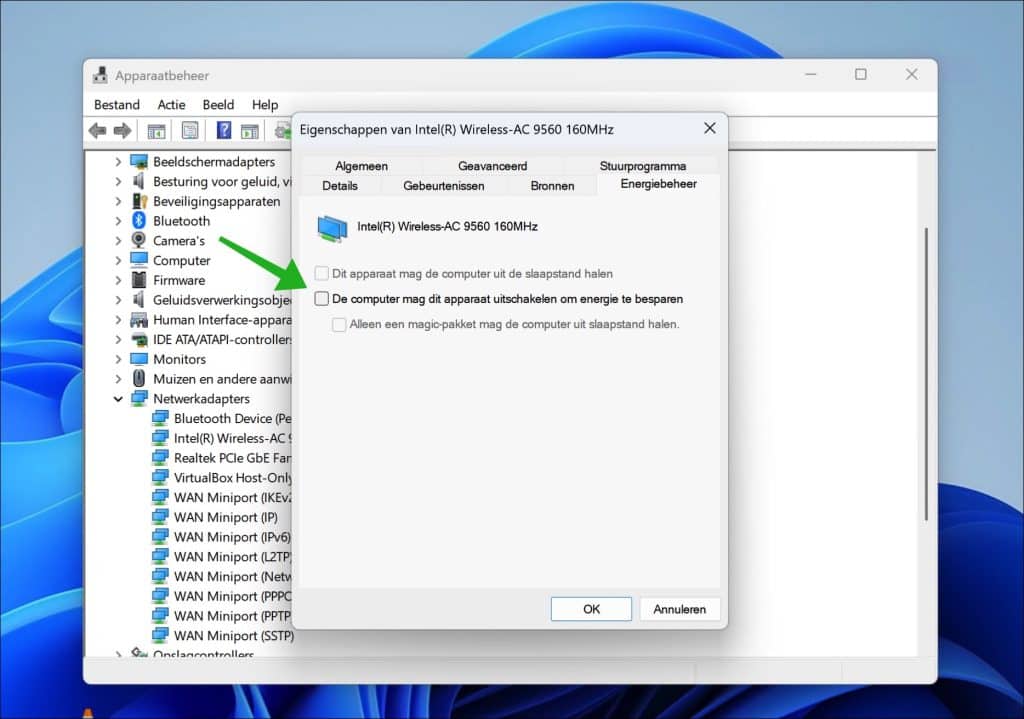Select the Realtek PCIe GbE adapter icon
This screenshot has height=719, width=1024.
pos(160,458)
